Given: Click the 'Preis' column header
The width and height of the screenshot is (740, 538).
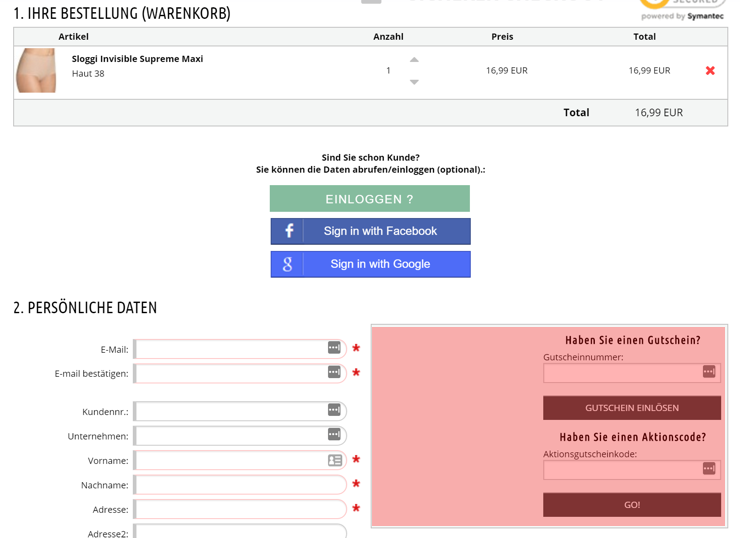Looking at the screenshot, I should [502, 37].
